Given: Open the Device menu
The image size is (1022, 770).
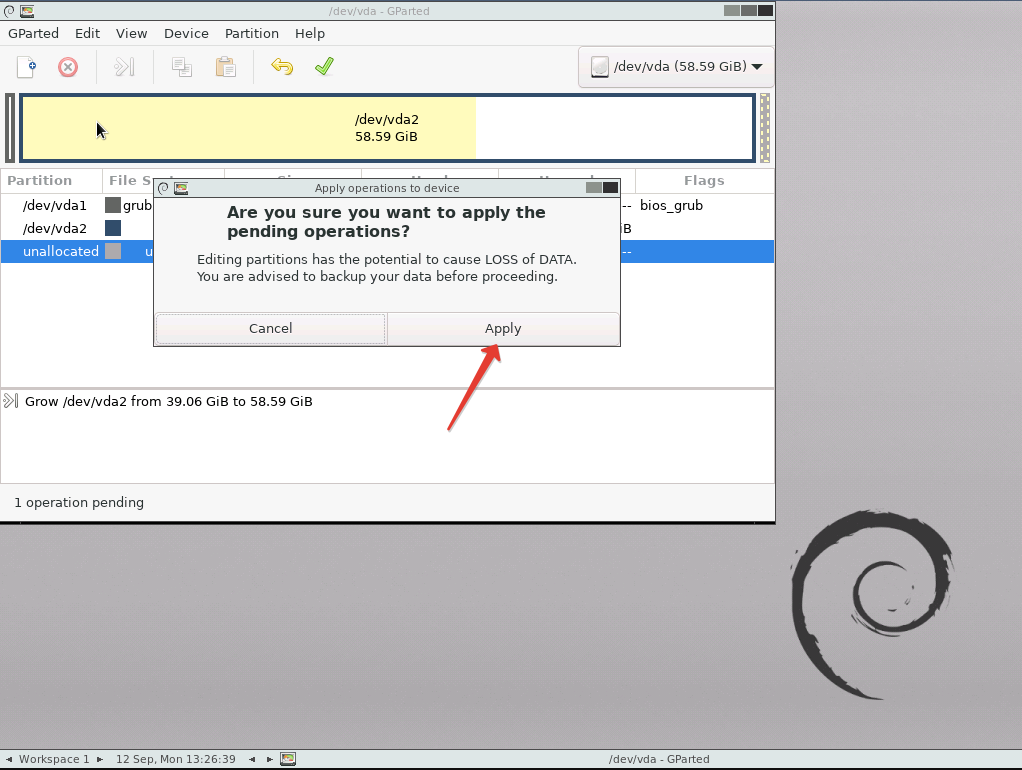Looking at the screenshot, I should (186, 33).
